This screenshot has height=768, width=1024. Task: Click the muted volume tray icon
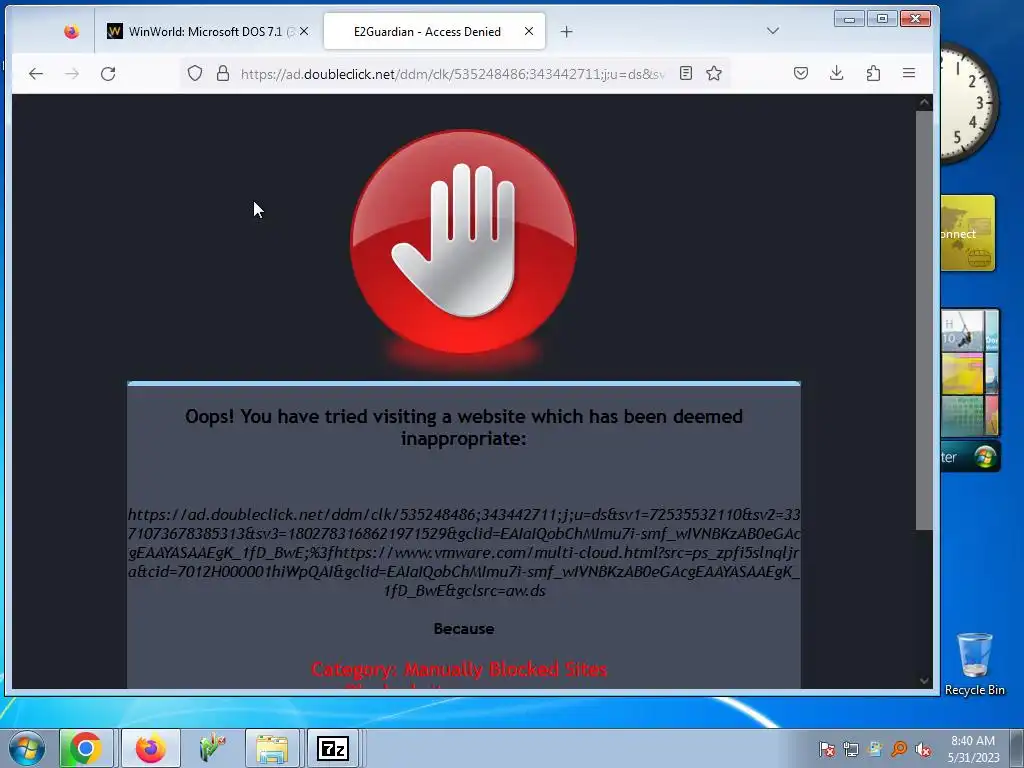[923, 749]
